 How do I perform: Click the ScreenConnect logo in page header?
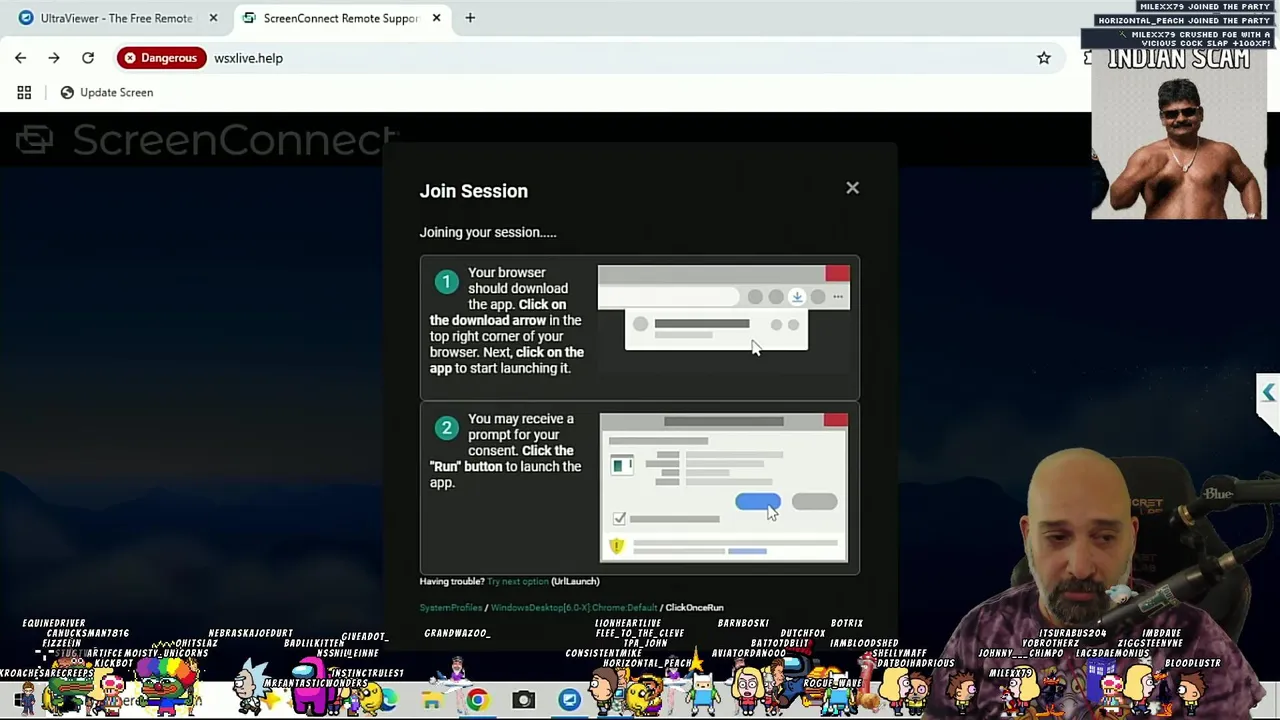[208, 140]
